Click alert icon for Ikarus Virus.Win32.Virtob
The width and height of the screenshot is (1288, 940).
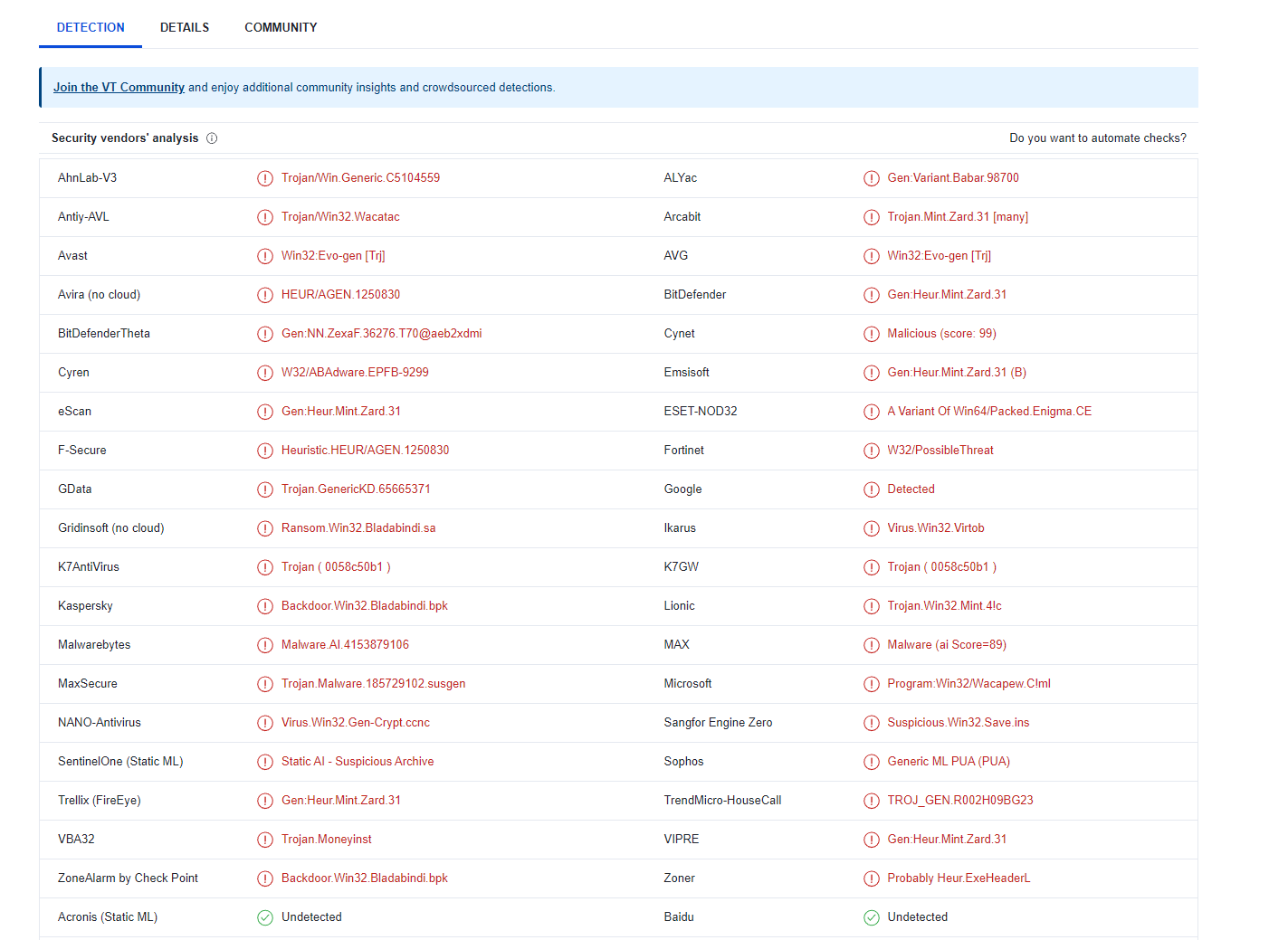click(x=872, y=528)
